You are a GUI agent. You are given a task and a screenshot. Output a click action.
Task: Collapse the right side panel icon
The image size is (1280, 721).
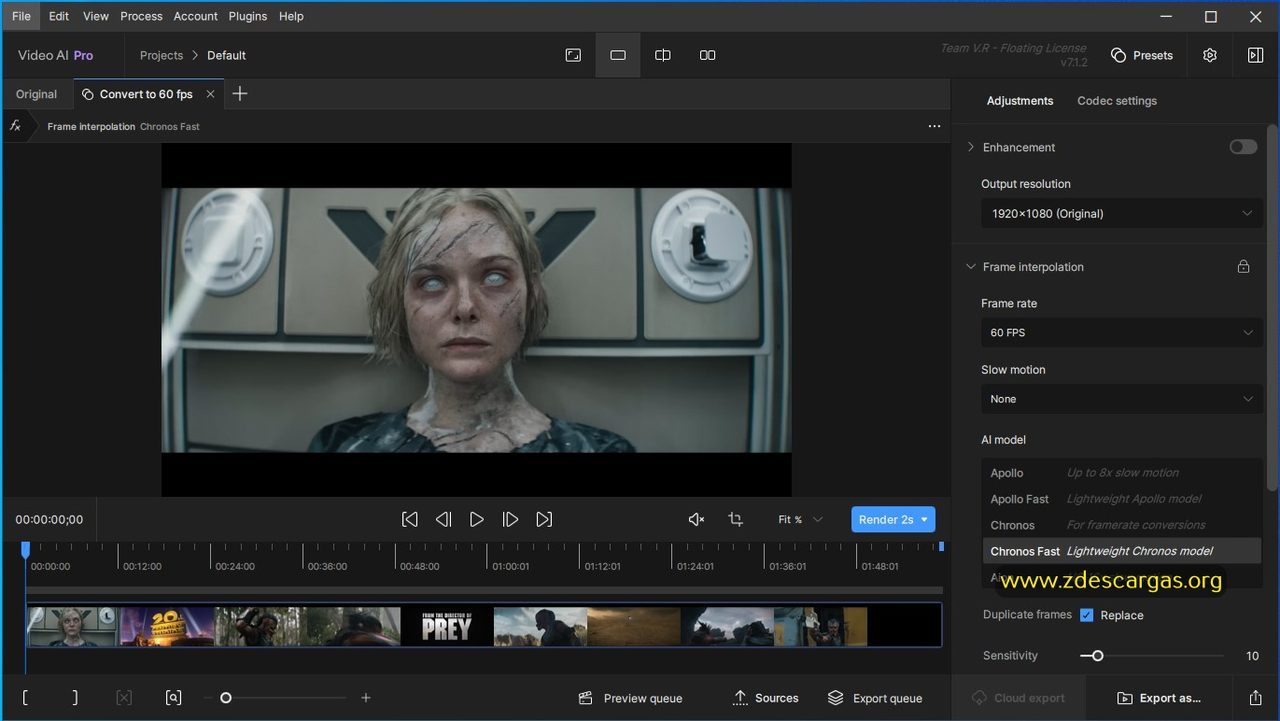point(1255,55)
